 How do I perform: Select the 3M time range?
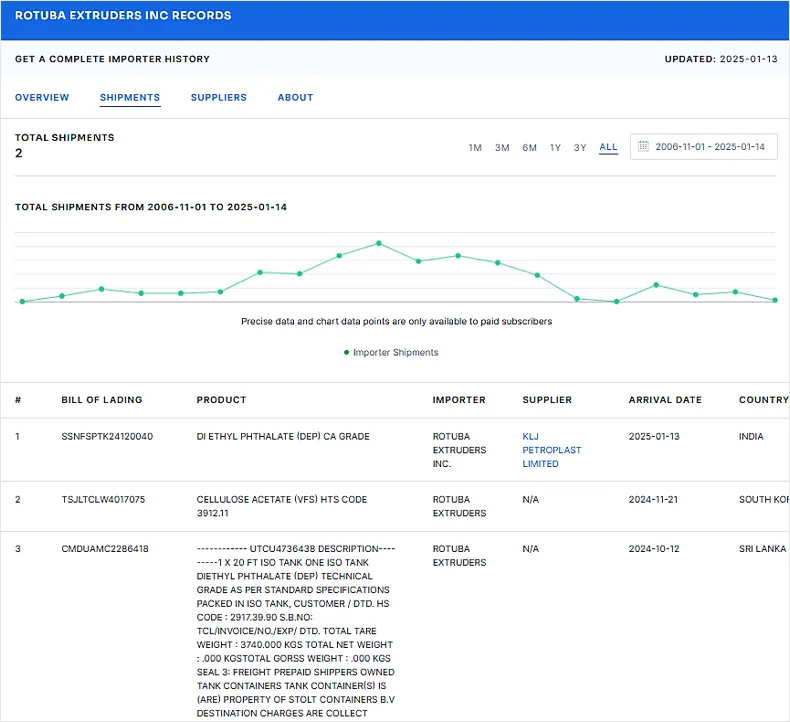[x=502, y=148]
